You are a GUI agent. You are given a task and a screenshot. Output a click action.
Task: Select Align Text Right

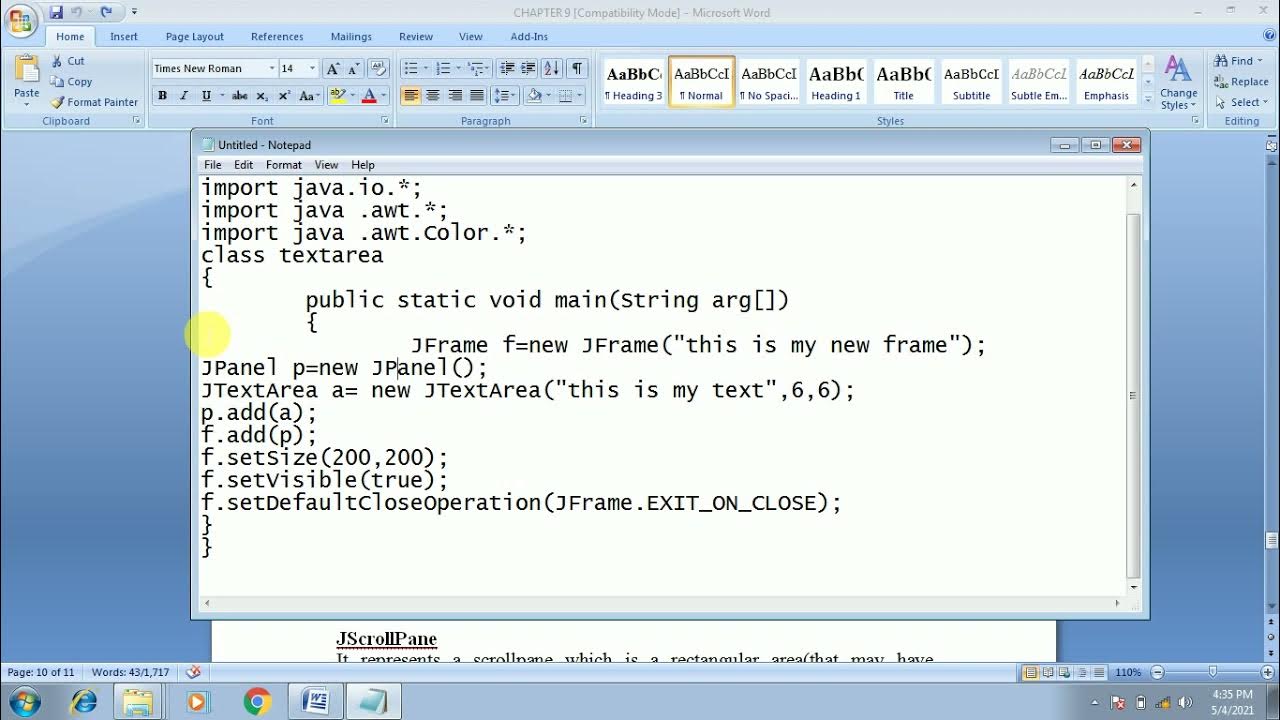[x=455, y=96]
